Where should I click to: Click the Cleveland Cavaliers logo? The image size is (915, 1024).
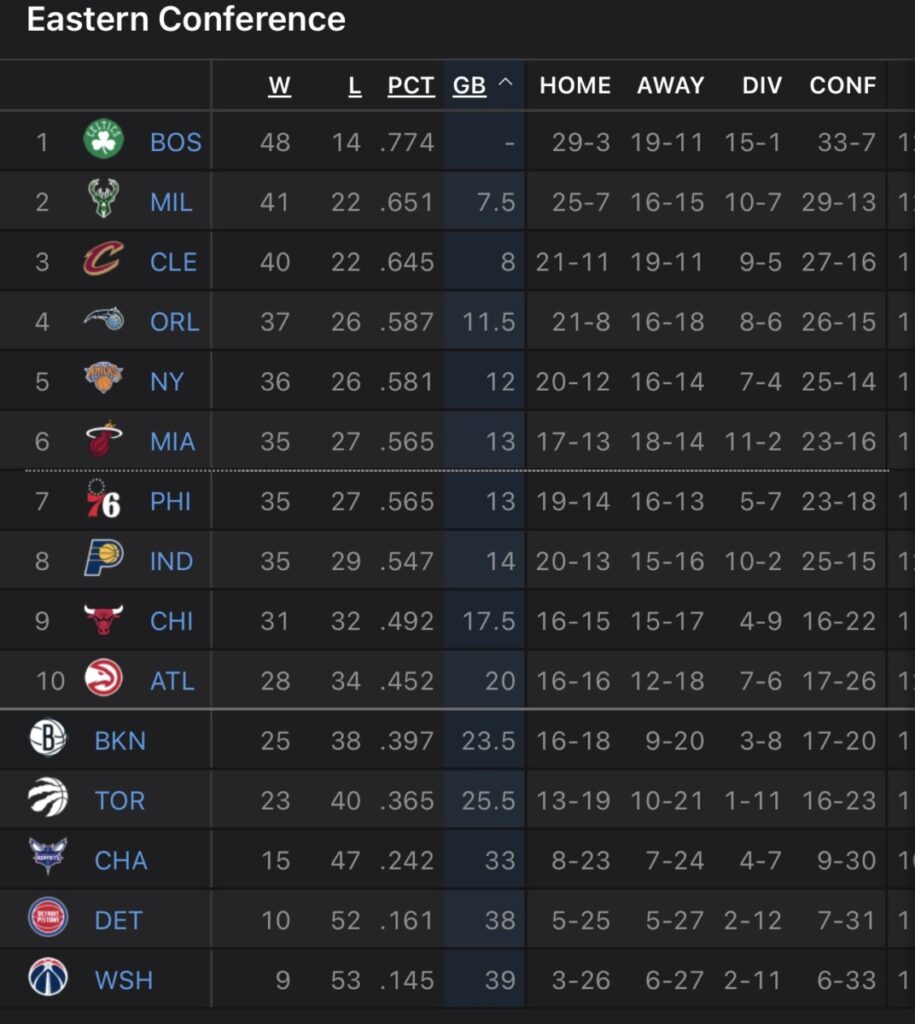[103, 261]
